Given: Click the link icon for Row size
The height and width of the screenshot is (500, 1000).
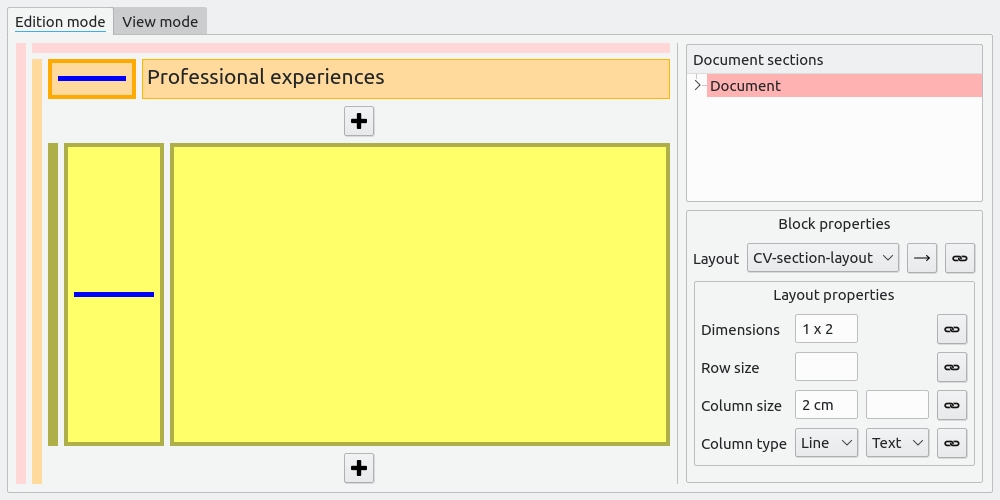Looking at the screenshot, I should pos(952,367).
